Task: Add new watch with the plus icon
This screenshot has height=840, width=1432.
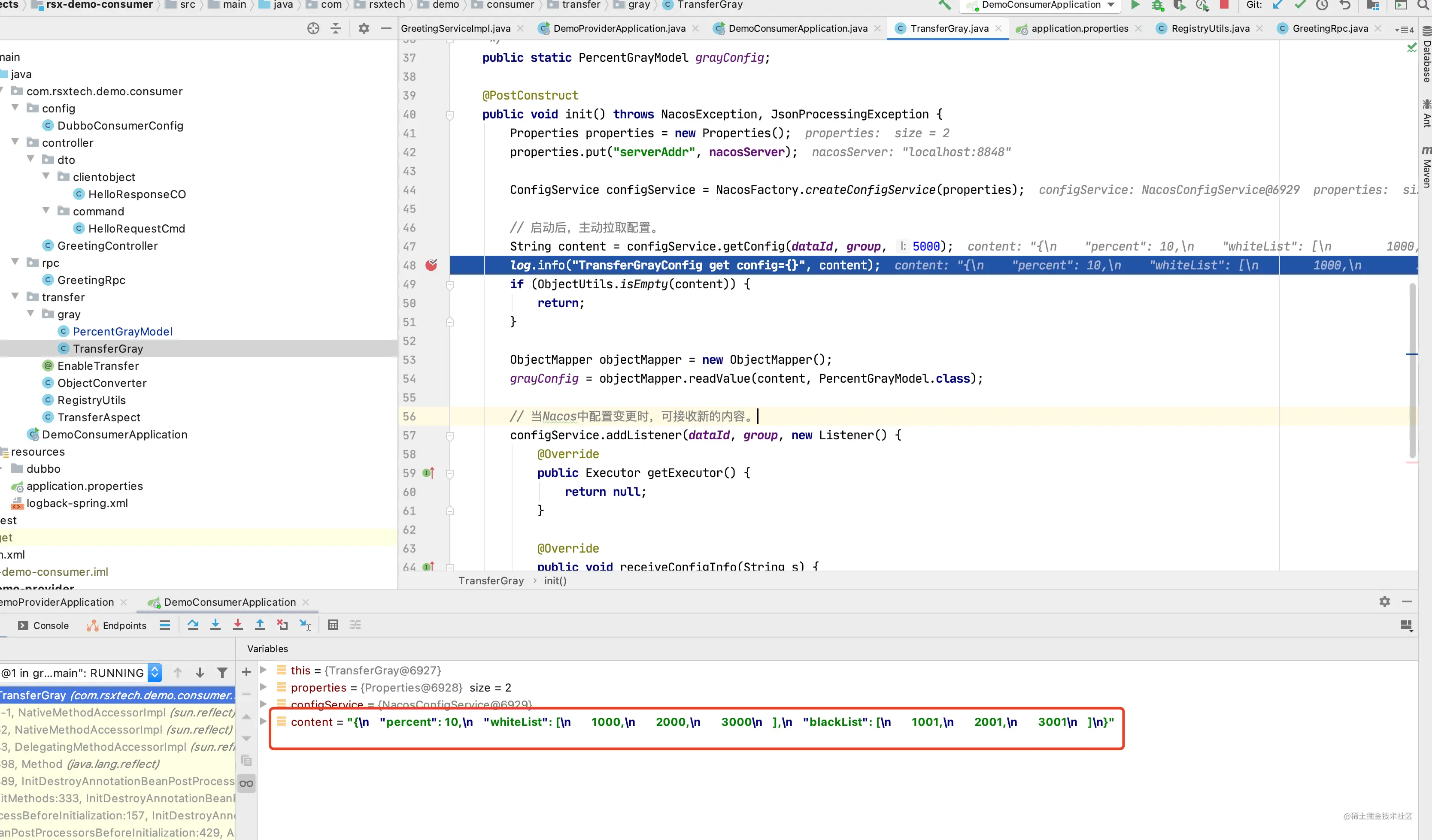Action: [x=246, y=672]
